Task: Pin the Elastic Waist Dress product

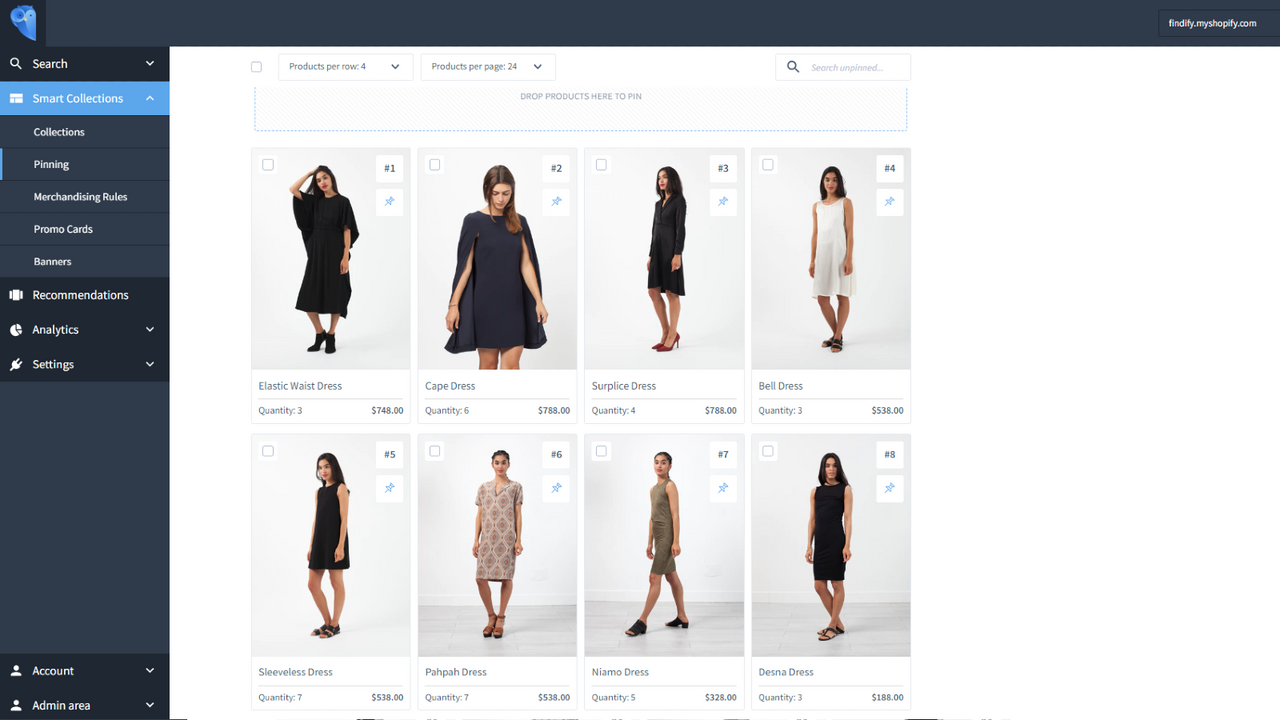Action: 389,202
